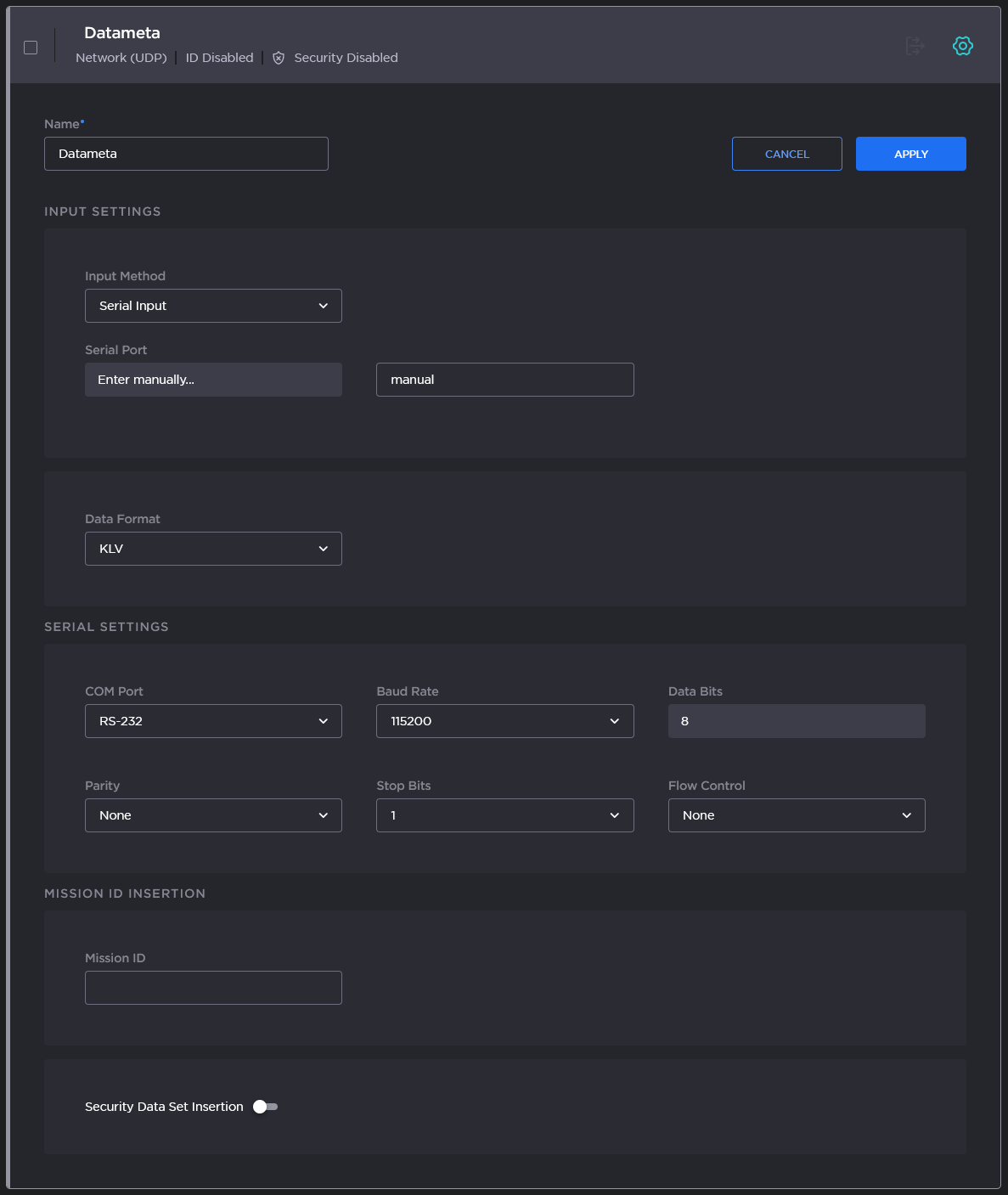Click the manual serial port text field

[504, 380]
